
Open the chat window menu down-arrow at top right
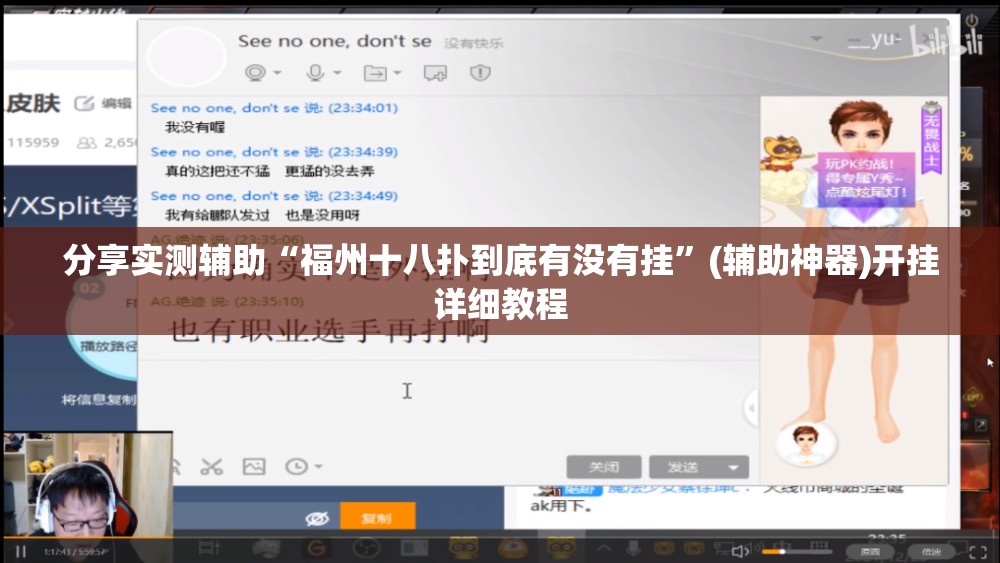click(x=816, y=39)
